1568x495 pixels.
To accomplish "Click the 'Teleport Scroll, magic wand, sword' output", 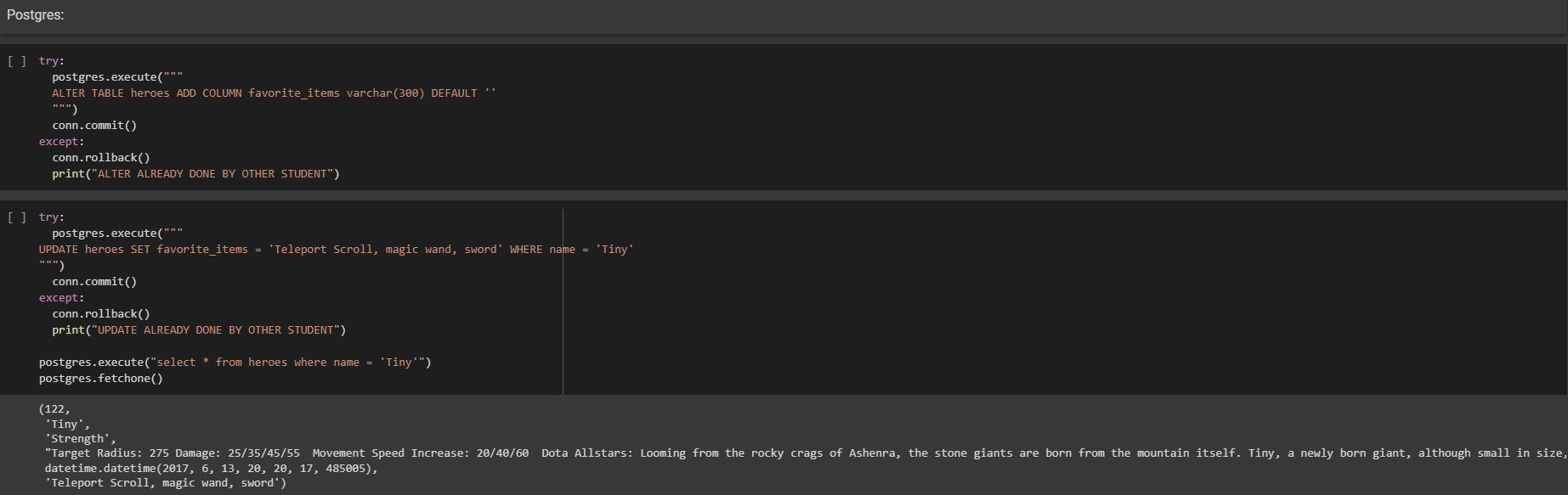I will tap(166, 483).
